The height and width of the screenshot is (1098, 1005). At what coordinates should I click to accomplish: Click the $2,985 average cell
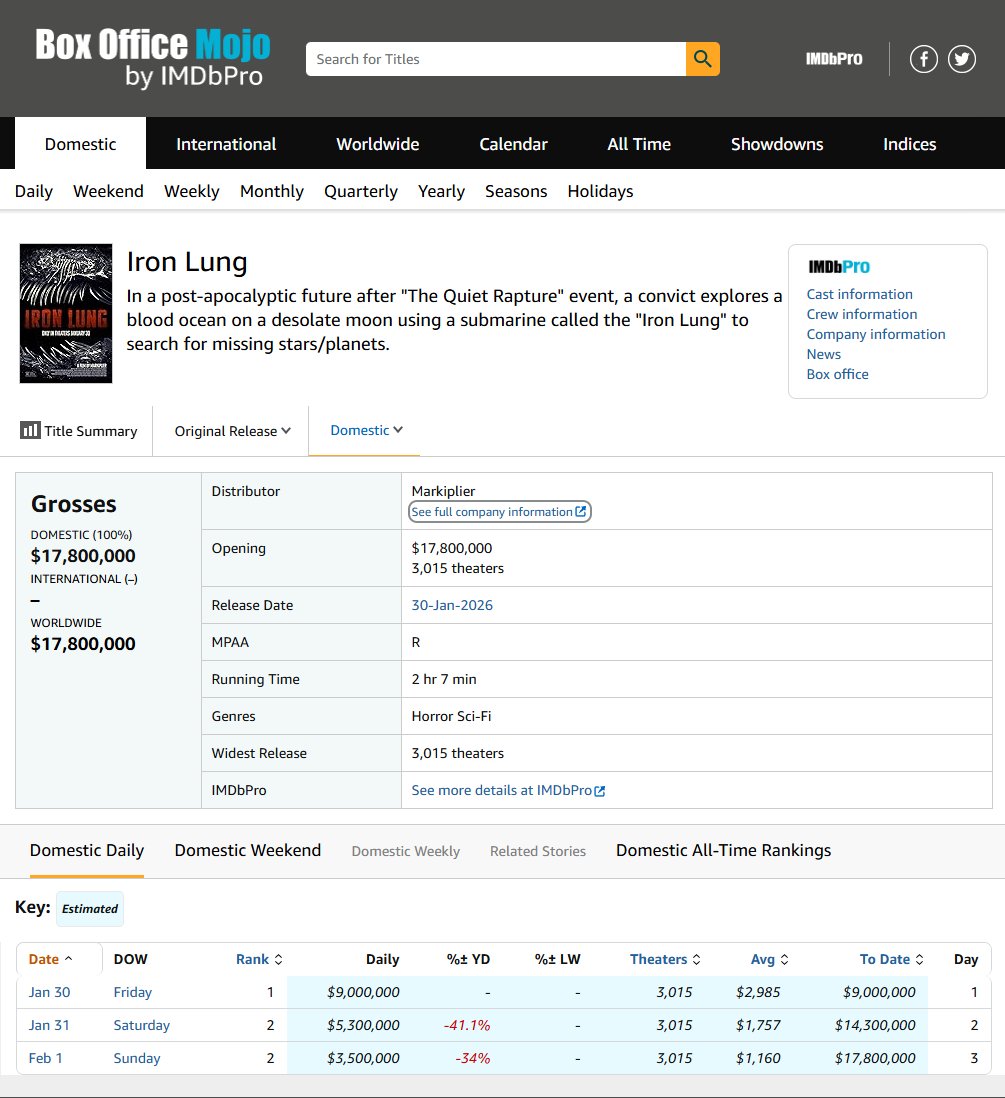pos(758,992)
